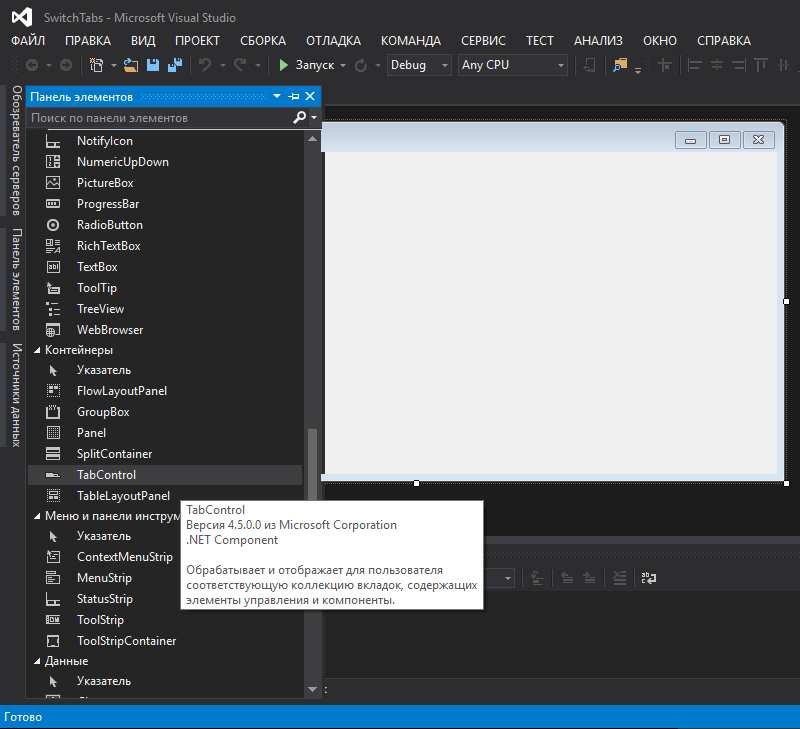This screenshot has width=800, height=729.
Task: Open the СЕРВИС menu
Action: (483, 41)
